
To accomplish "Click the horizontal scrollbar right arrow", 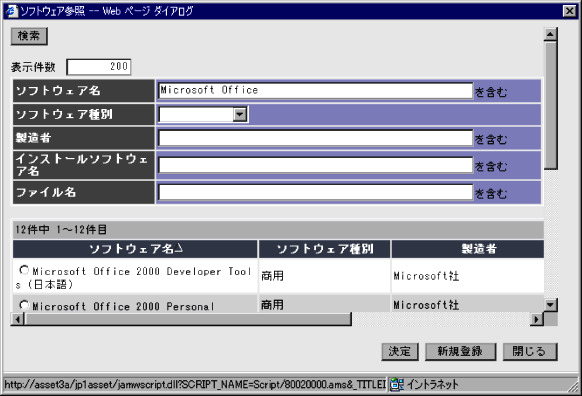I will click(x=537, y=319).
